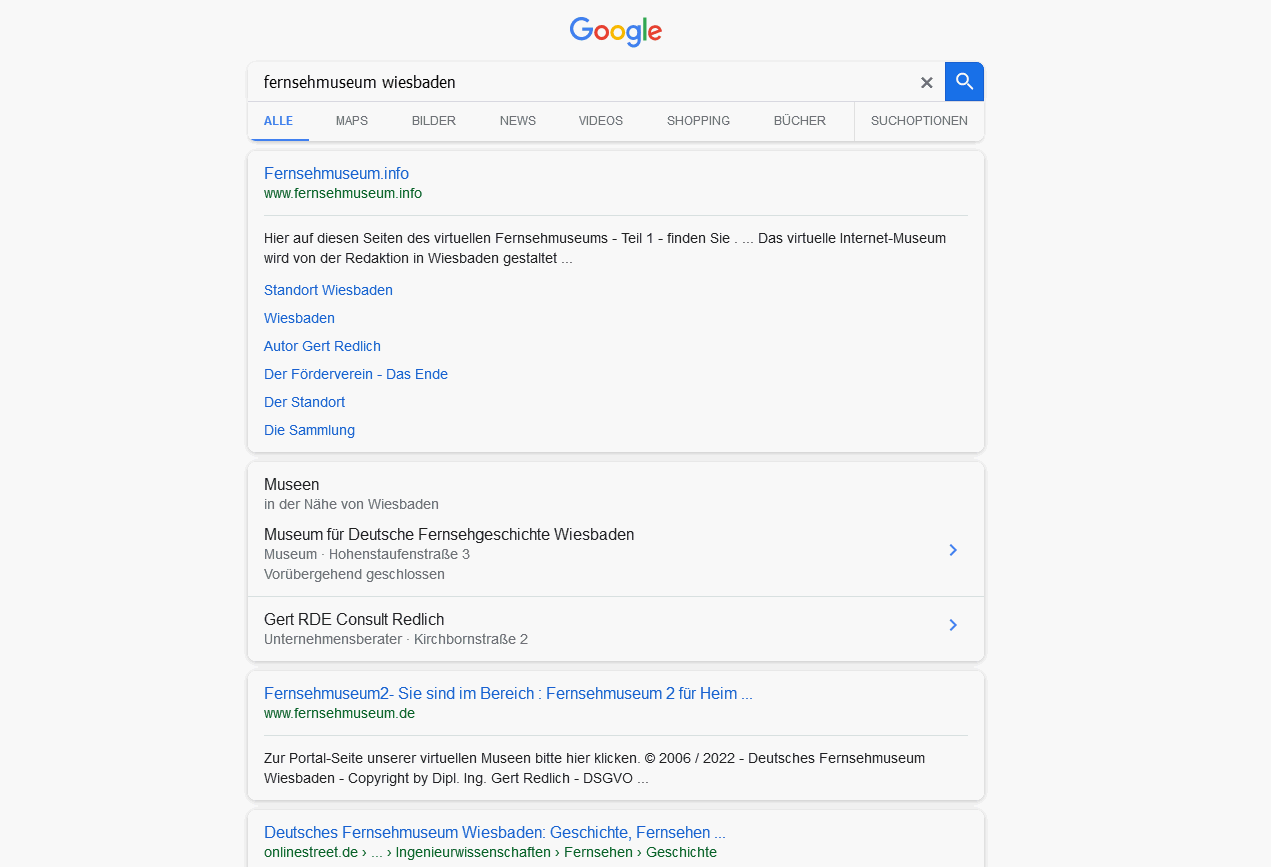Expand Gert RDE Consult Redlich chevron
1271x867 pixels.
click(x=953, y=625)
